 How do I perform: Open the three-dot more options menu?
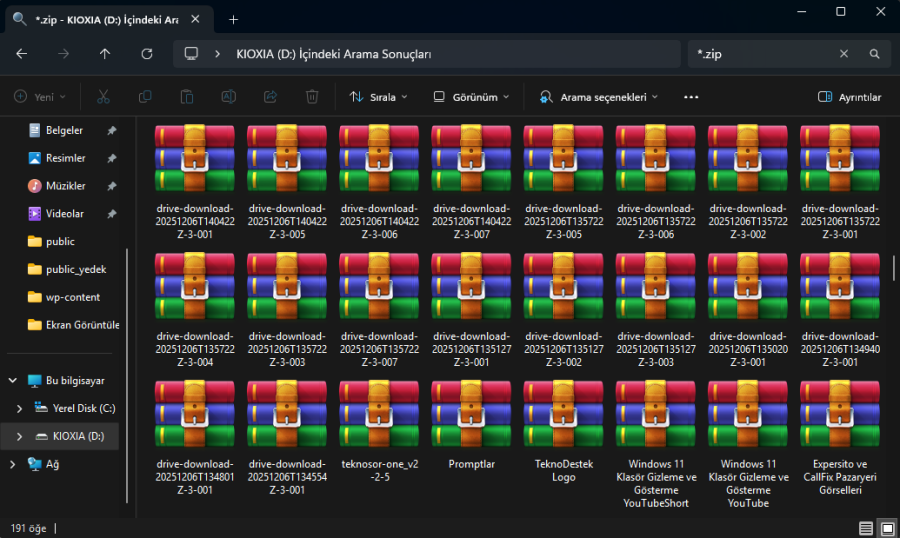(x=690, y=97)
